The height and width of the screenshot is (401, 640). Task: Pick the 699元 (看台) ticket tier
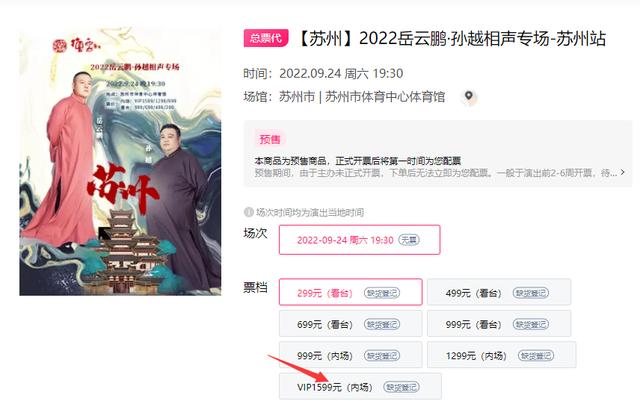[x=351, y=323]
